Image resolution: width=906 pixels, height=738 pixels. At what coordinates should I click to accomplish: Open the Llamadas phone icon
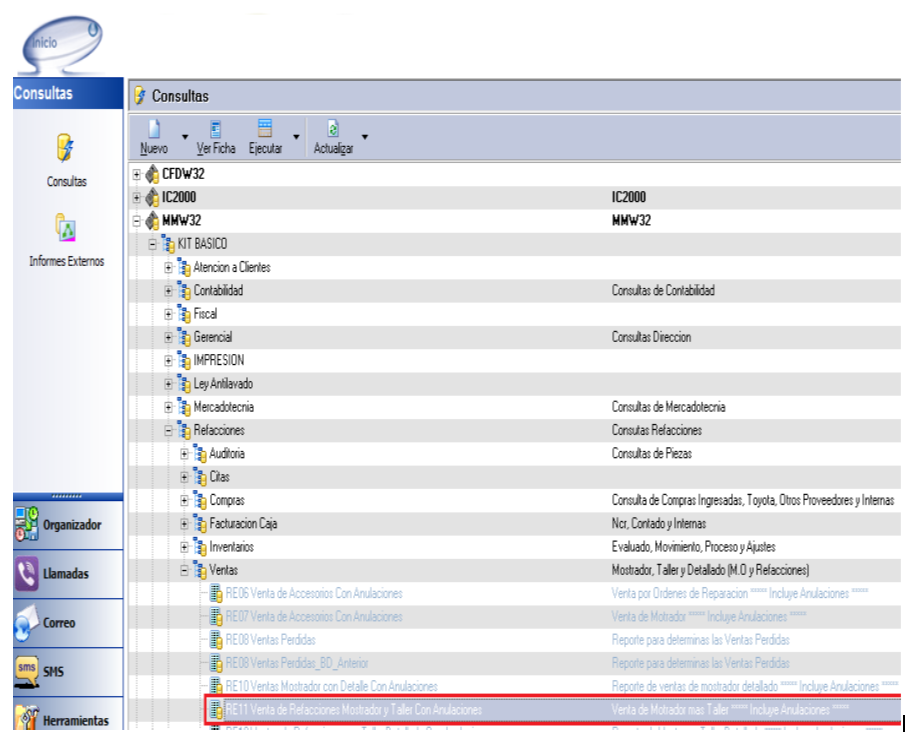coord(27,573)
